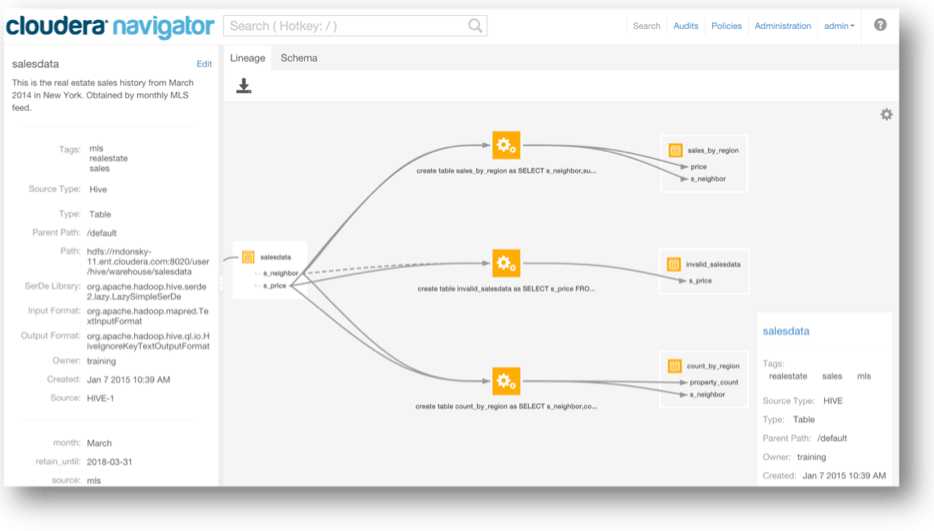Open the lineage settings gear icon

click(886, 114)
